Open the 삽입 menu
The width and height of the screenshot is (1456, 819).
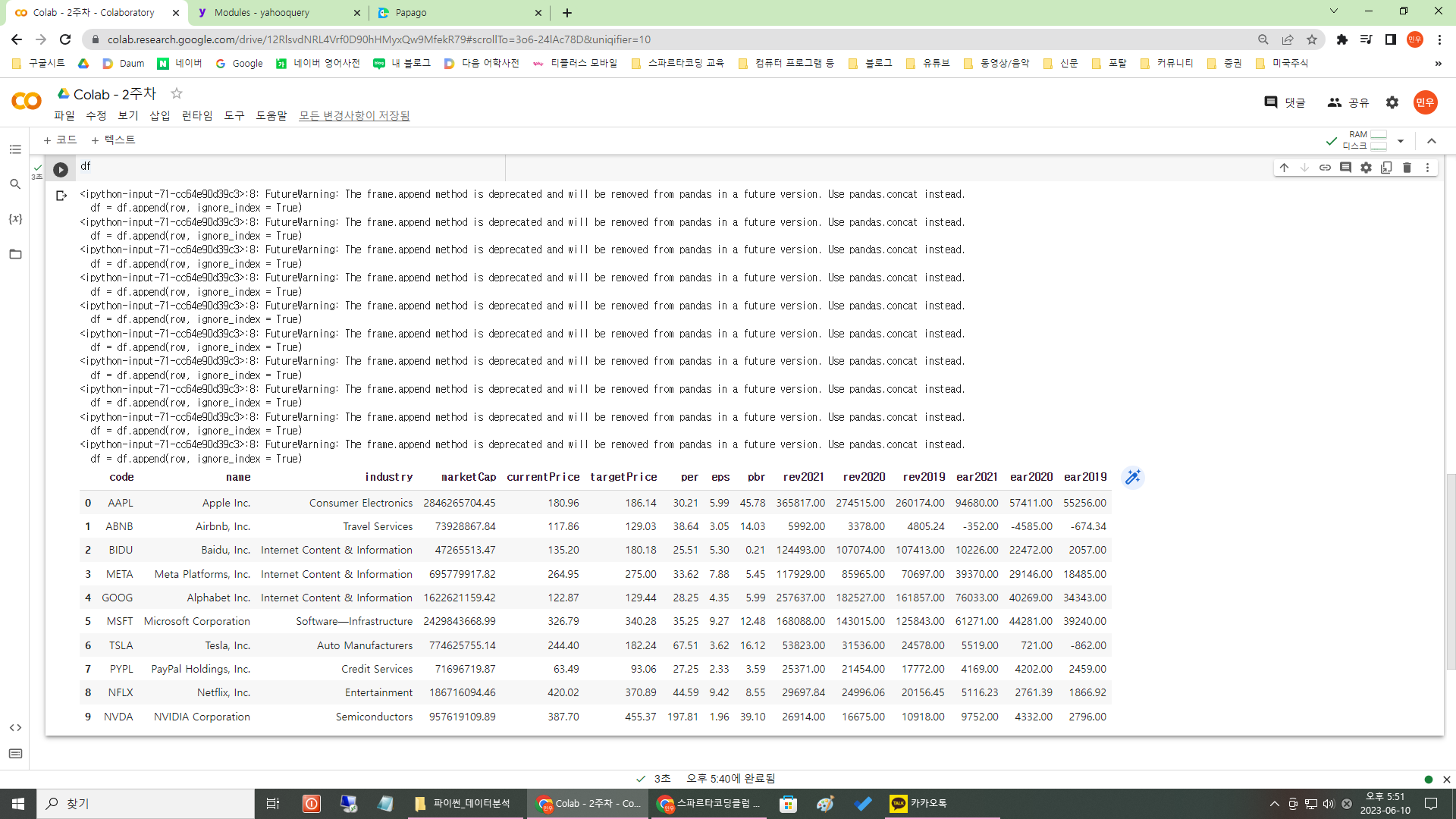[160, 115]
